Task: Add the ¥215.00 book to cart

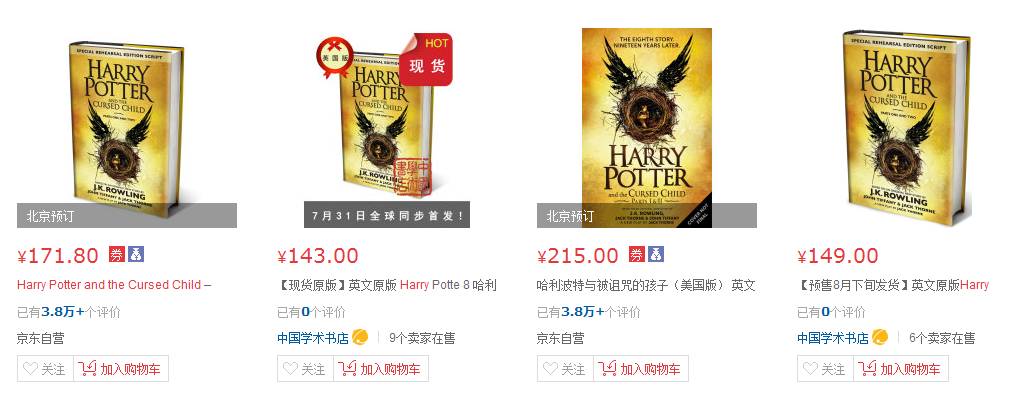Action: 641,369
